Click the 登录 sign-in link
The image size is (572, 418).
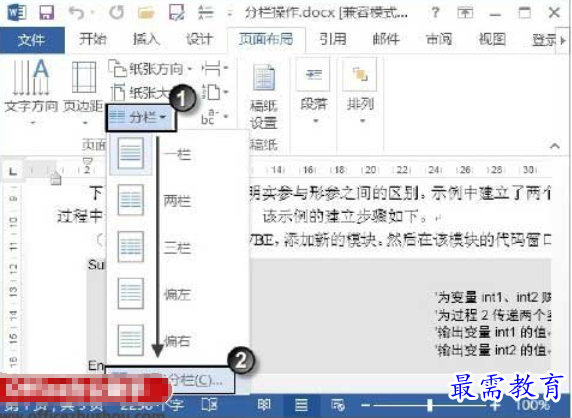[x=544, y=40]
